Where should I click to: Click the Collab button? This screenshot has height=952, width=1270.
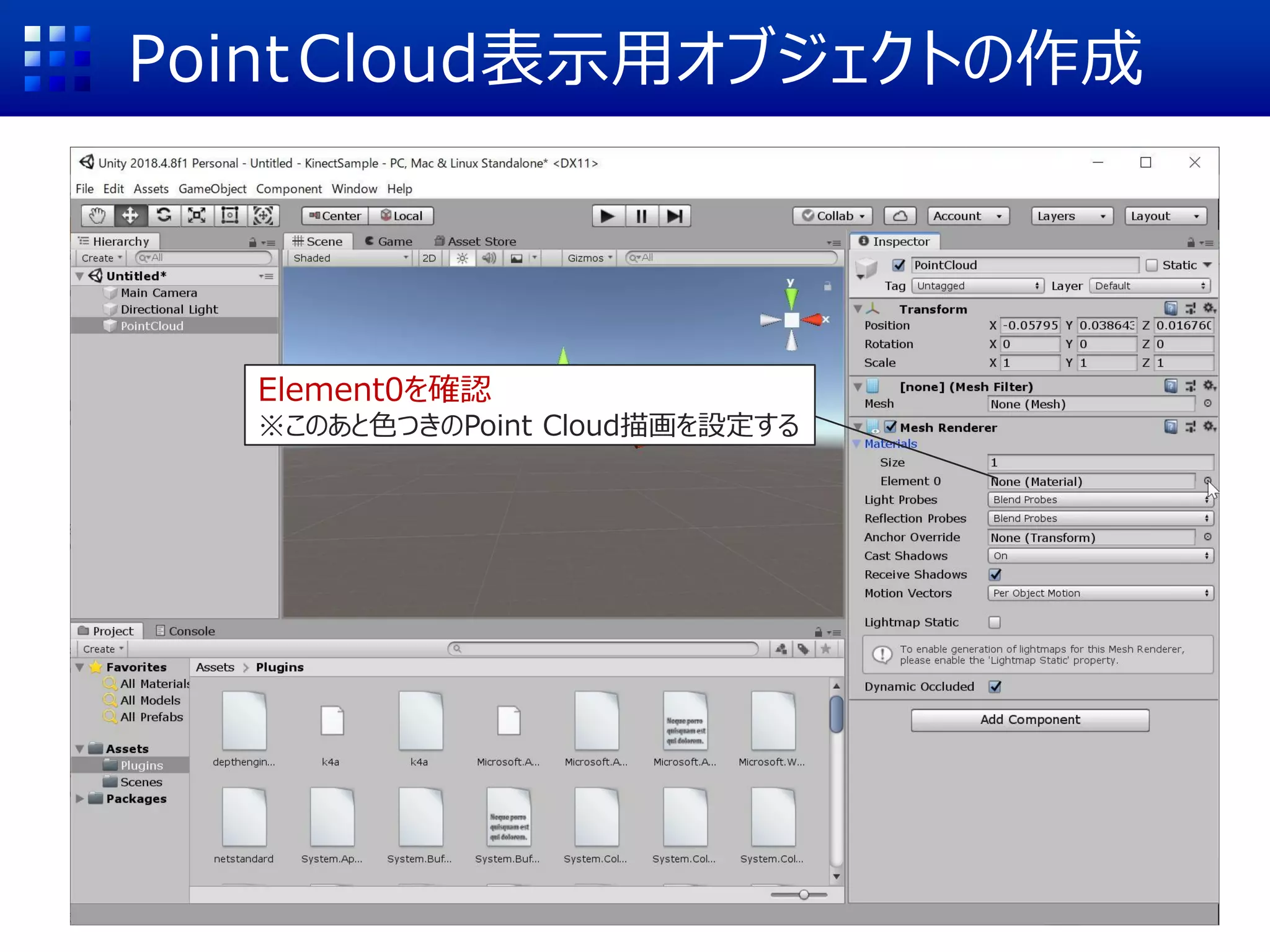click(833, 216)
